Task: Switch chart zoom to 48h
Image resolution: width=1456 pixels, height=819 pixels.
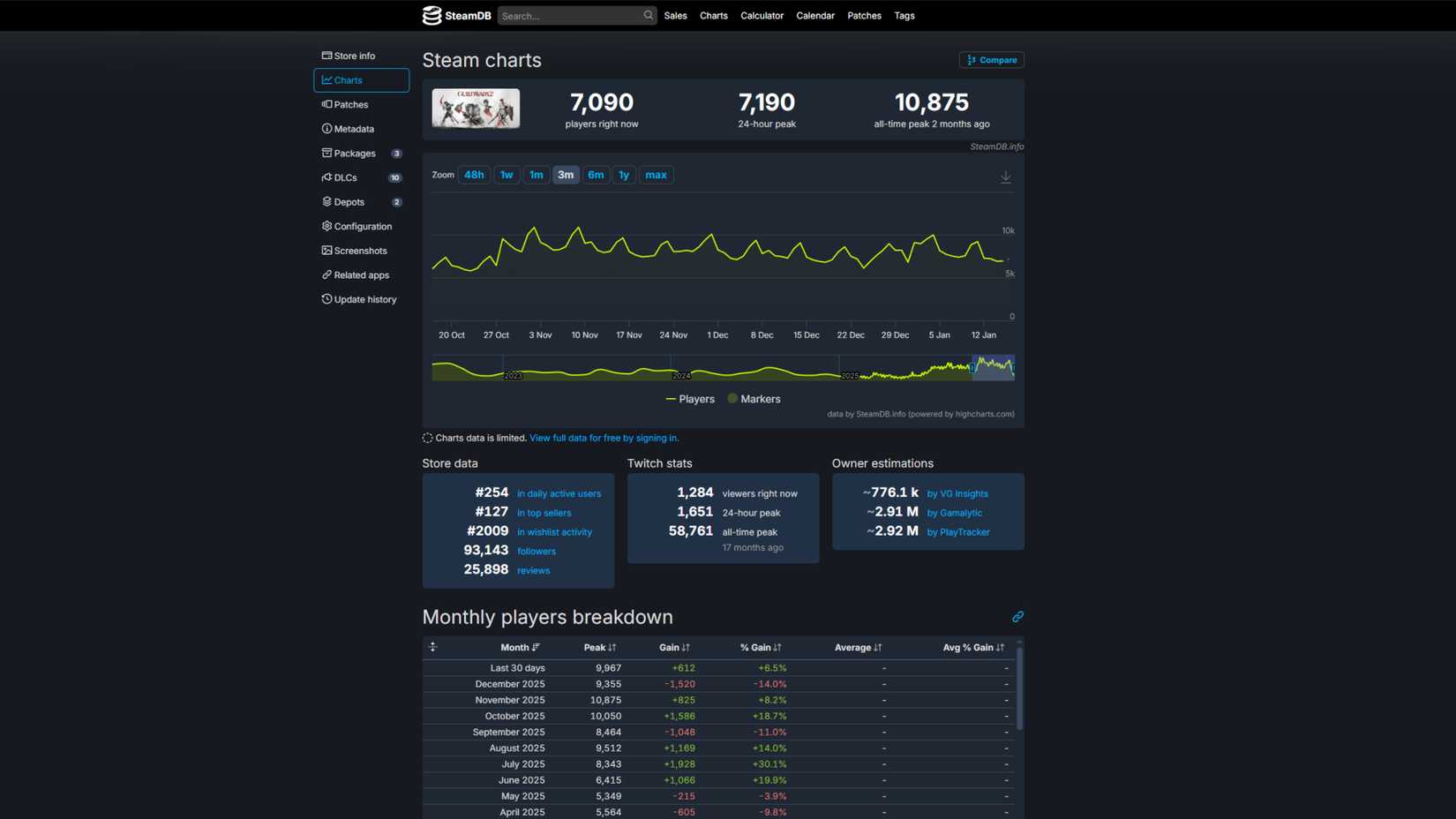Action: pos(474,175)
